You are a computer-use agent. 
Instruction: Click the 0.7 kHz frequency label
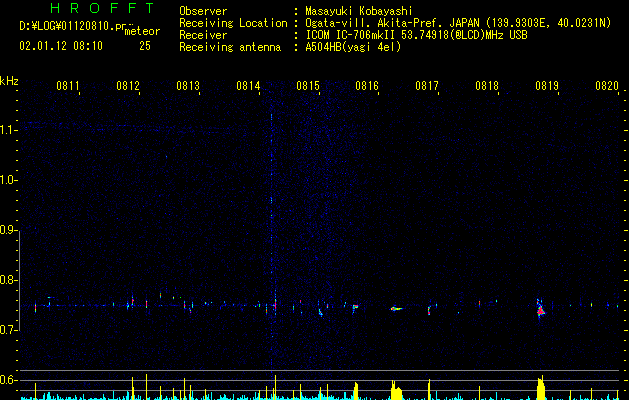pyautogui.click(x=9, y=330)
